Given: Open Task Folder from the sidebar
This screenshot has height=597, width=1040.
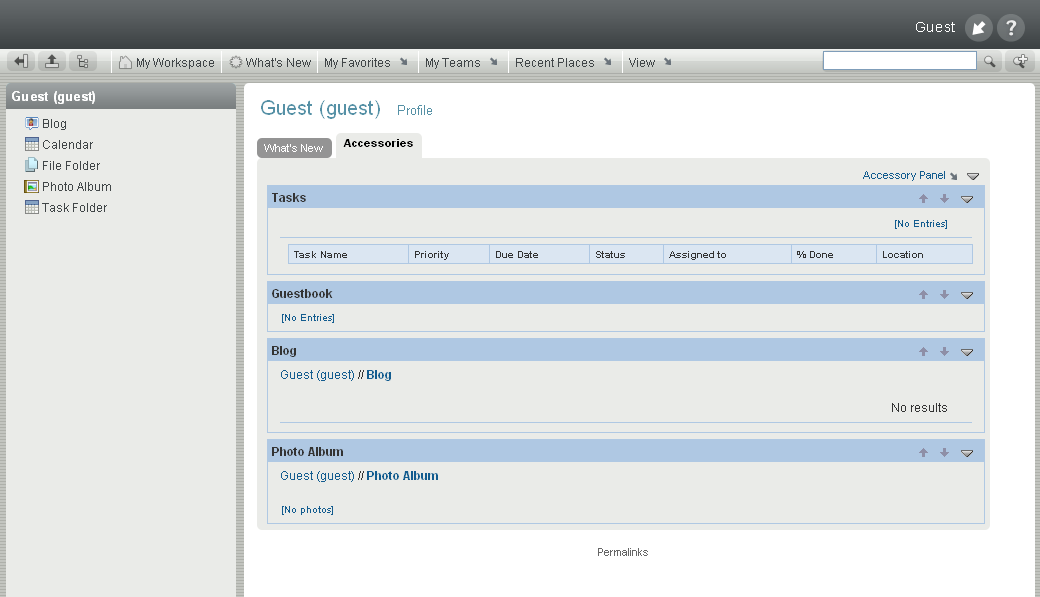Looking at the screenshot, I should [x=74, y=207].
